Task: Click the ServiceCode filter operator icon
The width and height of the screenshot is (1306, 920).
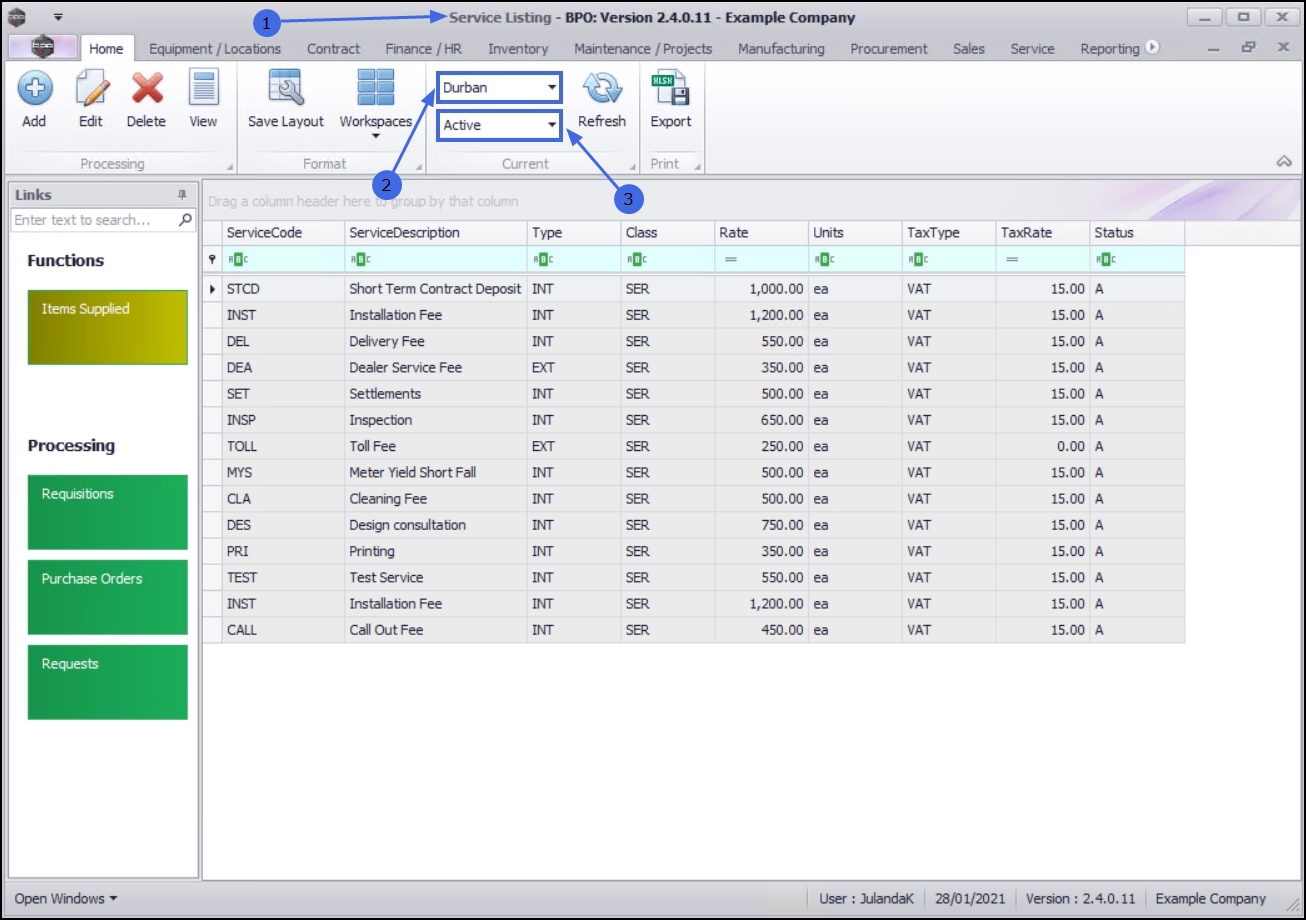Action: (236, 259)
